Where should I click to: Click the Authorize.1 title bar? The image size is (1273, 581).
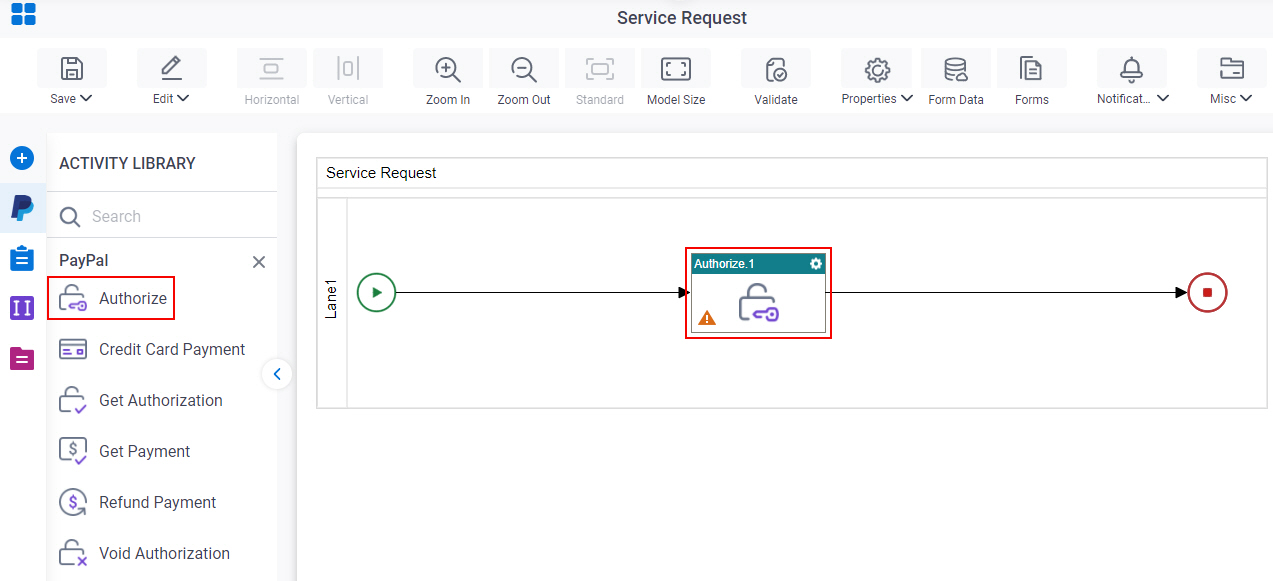[758, 264]
